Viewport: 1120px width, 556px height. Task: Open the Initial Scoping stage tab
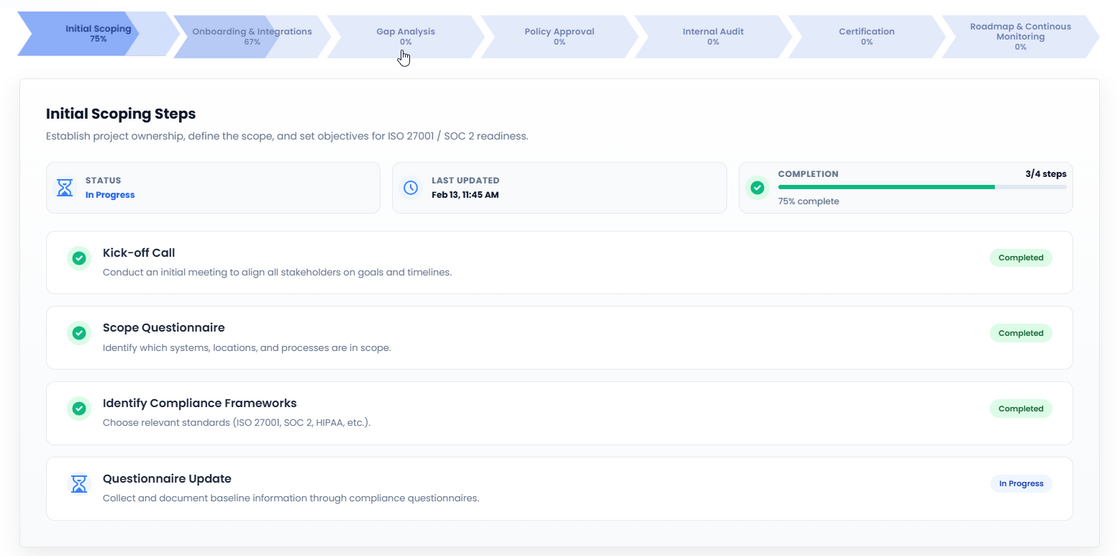(97, 34)
